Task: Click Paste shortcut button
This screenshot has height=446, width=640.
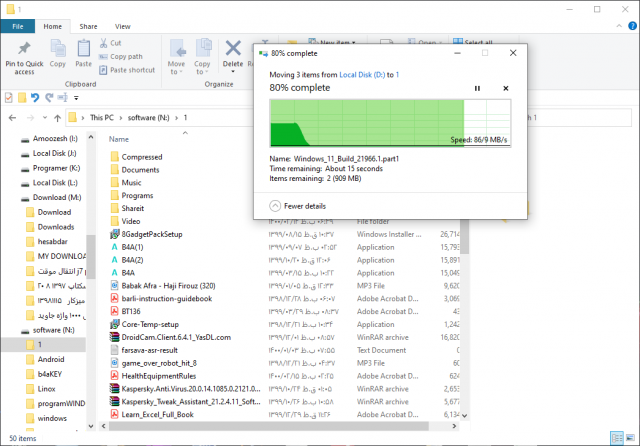Action: 132,70
